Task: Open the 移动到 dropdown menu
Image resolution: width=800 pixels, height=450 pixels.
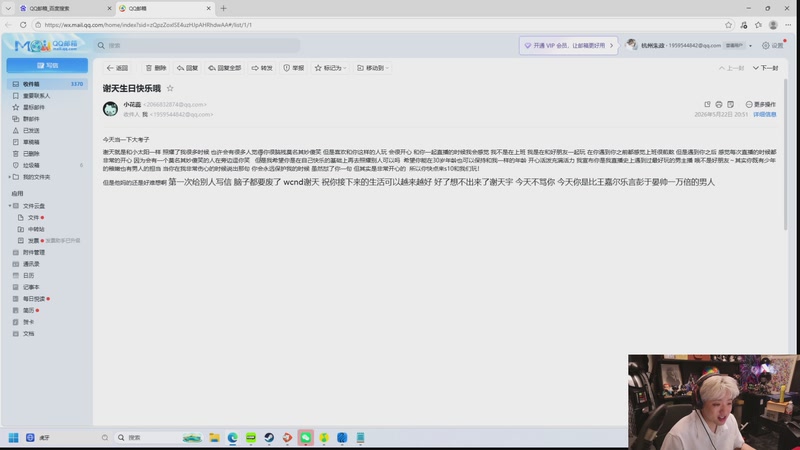Action: (373, 68)
